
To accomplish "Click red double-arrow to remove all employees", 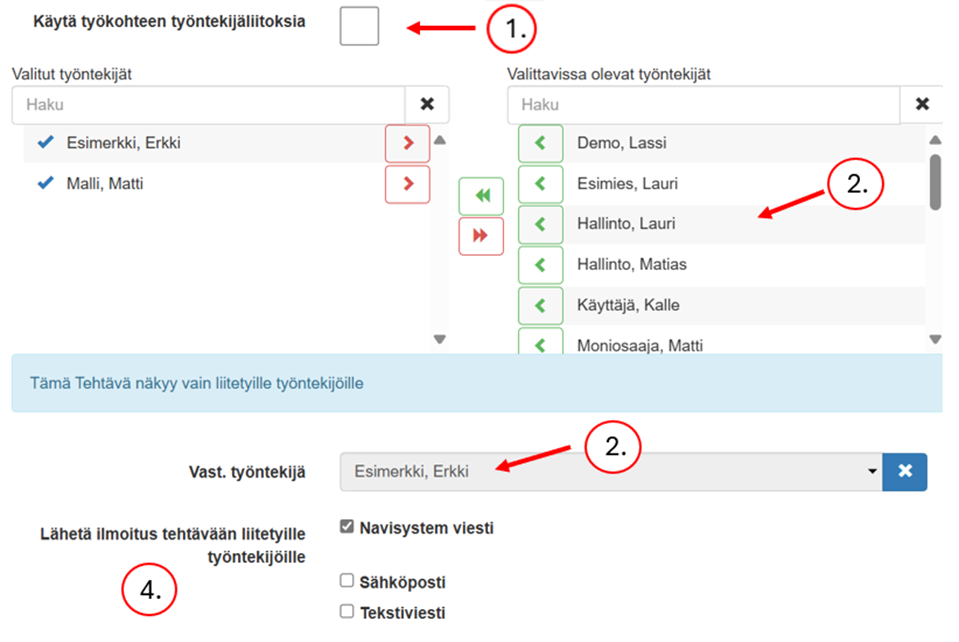I will click(x=481, y=235).
